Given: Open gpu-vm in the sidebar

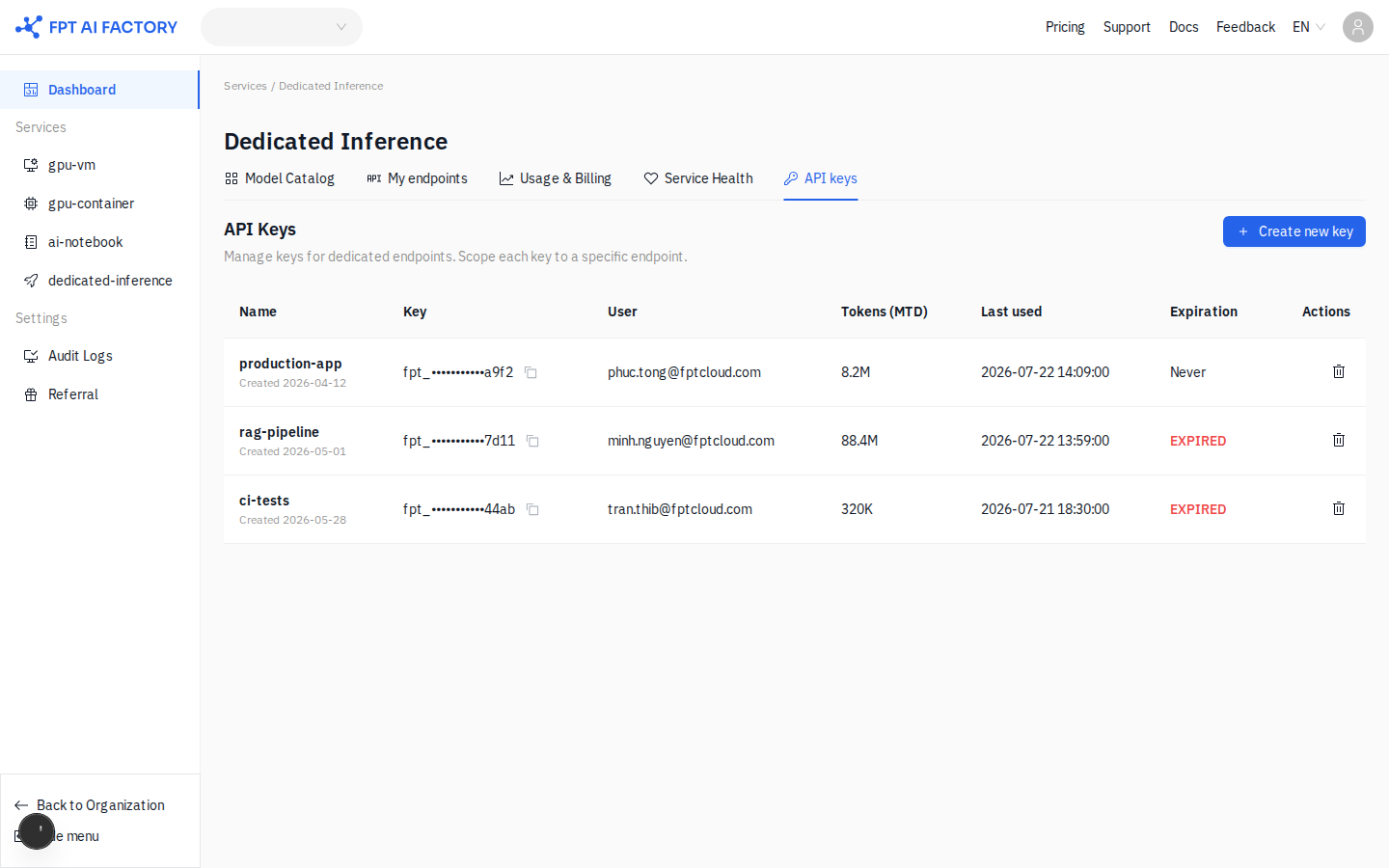Looking at the screenshot, I should tap(99, 165).
